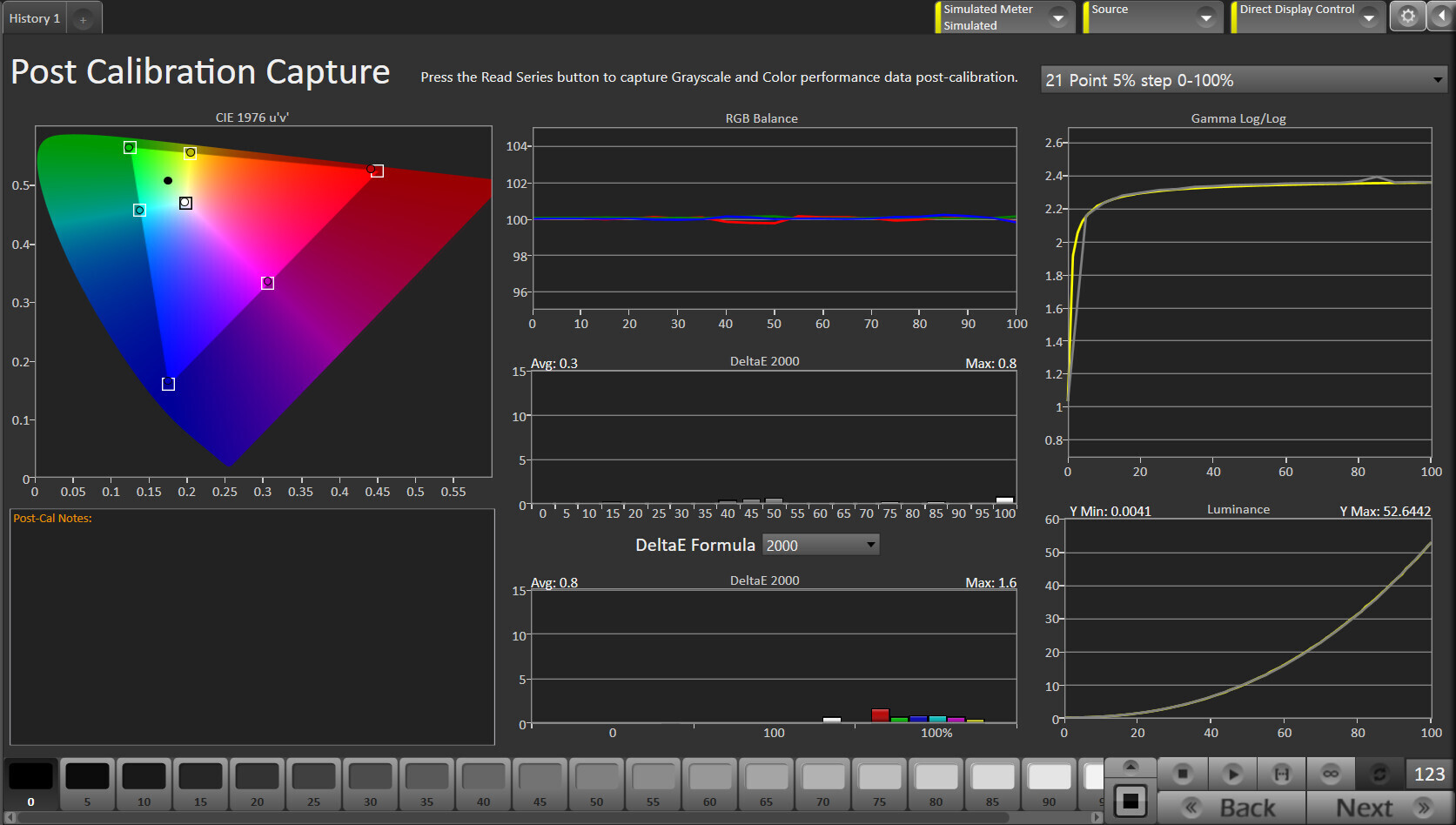Click the RGB Balance chart title
The image size is (1456, 825).
tap(762, 118)
